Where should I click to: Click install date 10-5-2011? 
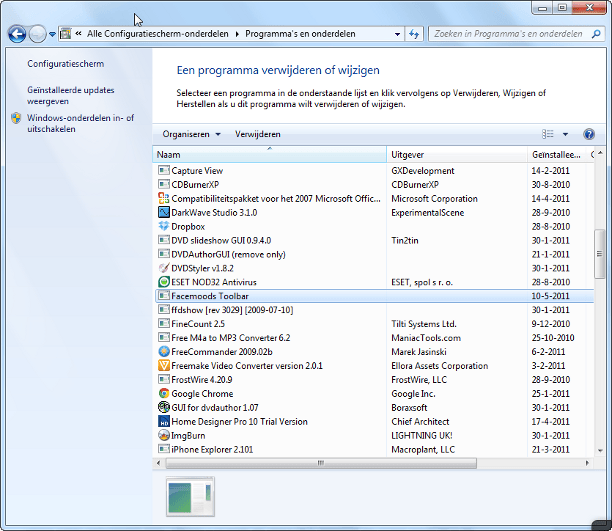click(x=550, y=296)
